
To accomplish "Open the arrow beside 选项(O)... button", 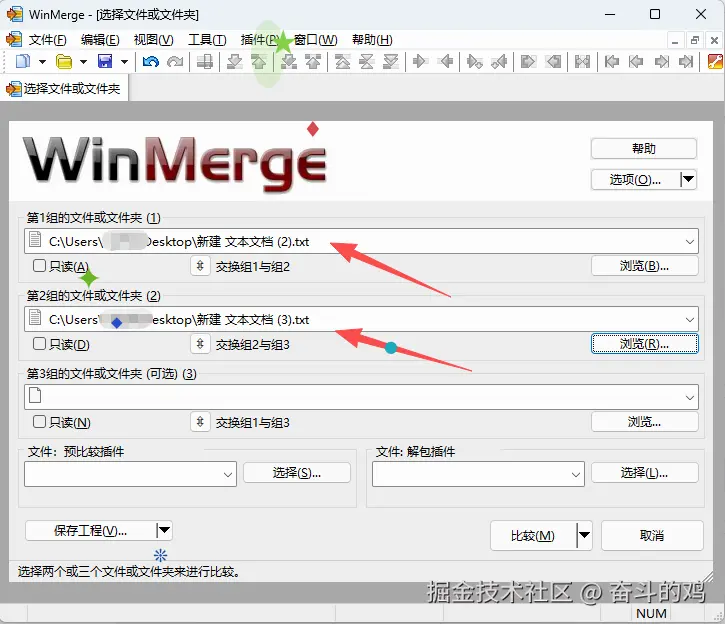I will pyautogui.click(x=688, y=179).
